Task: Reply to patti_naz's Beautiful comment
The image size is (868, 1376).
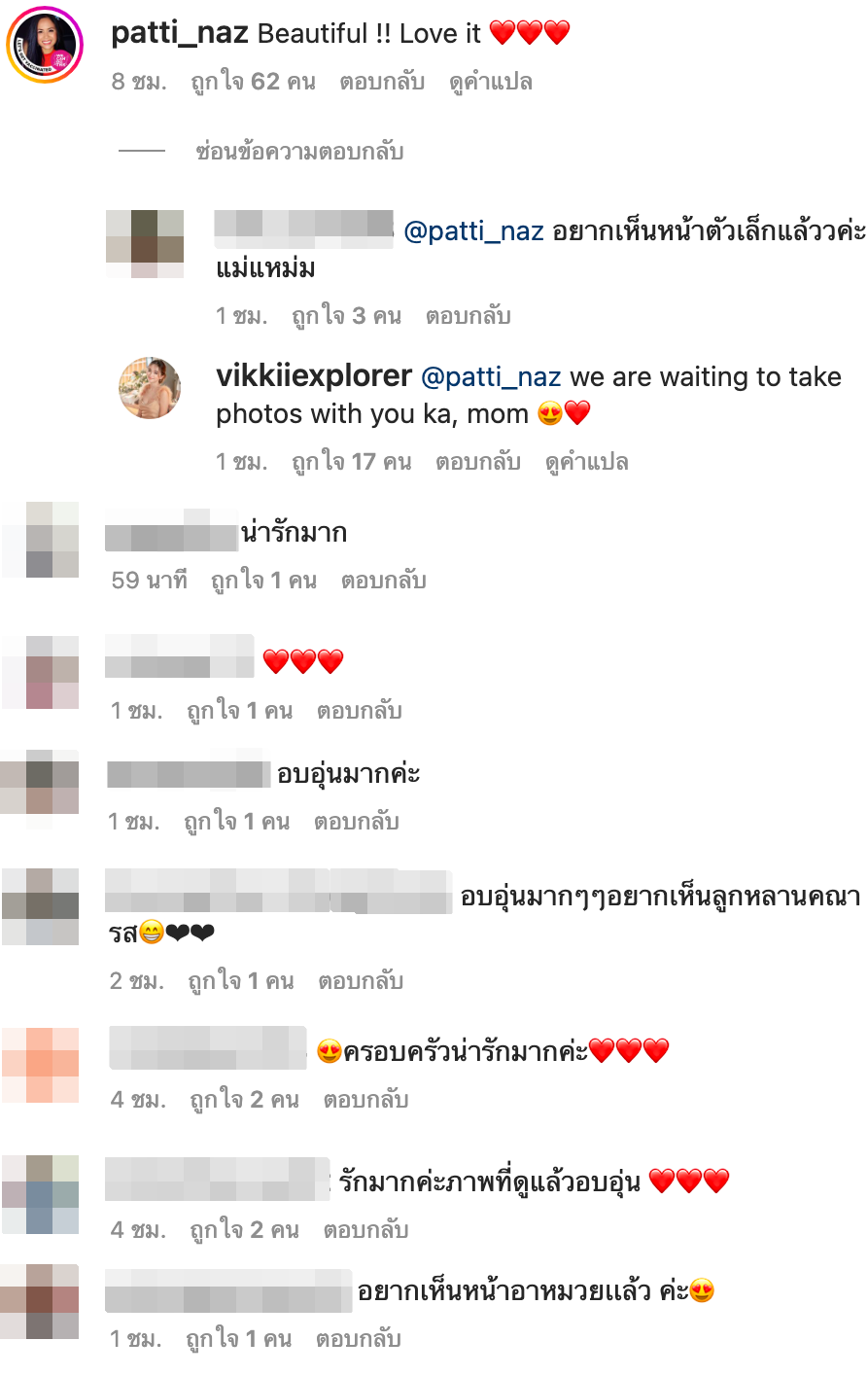Action: coord(382,82)
